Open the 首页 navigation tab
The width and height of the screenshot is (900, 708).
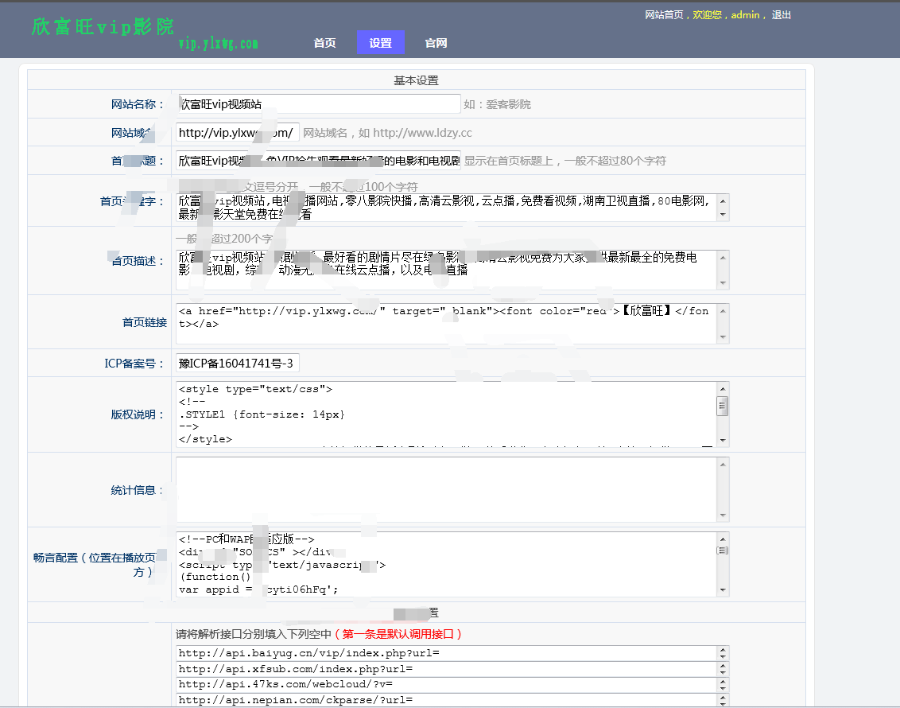tap(324, 43)
